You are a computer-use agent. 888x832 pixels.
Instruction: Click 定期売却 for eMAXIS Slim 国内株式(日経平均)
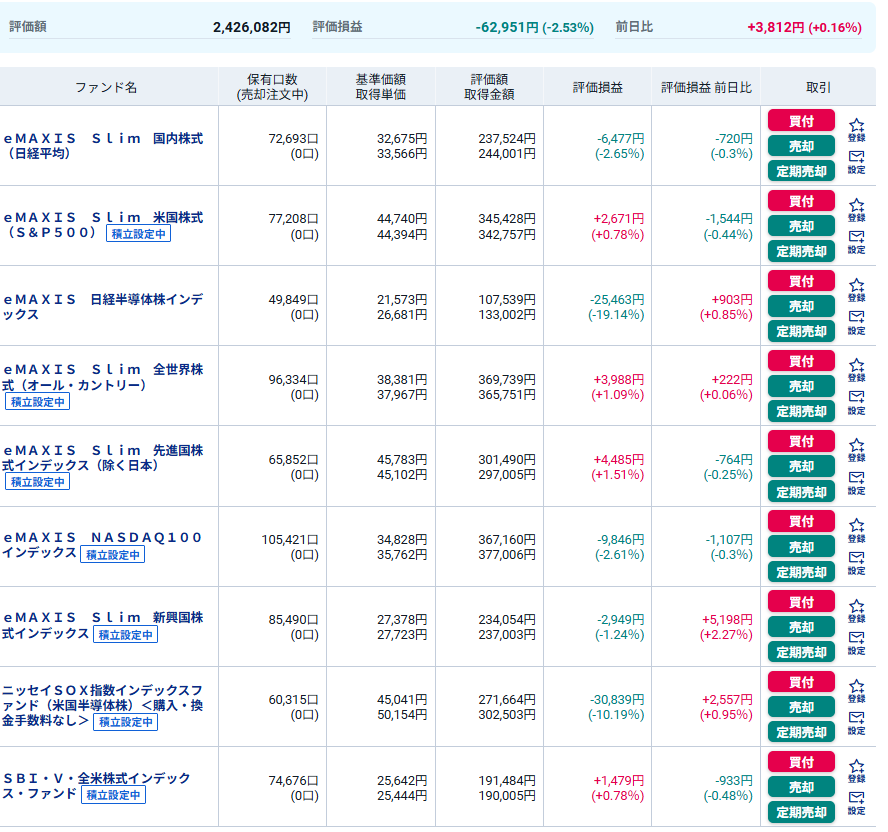pos(801,171)
